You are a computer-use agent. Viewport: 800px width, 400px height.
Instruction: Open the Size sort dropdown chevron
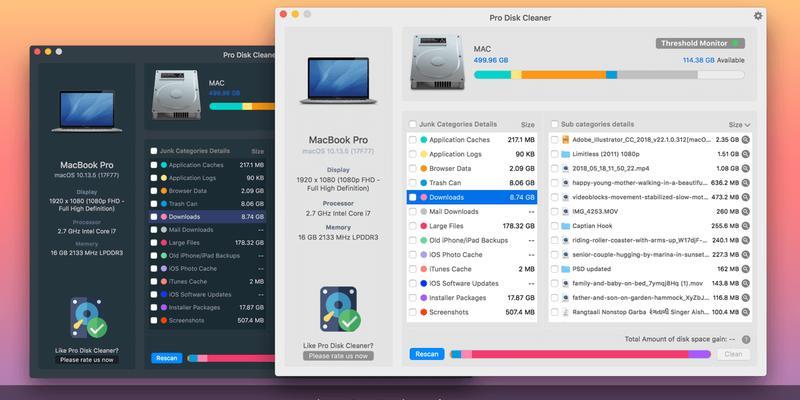(747, 124)
